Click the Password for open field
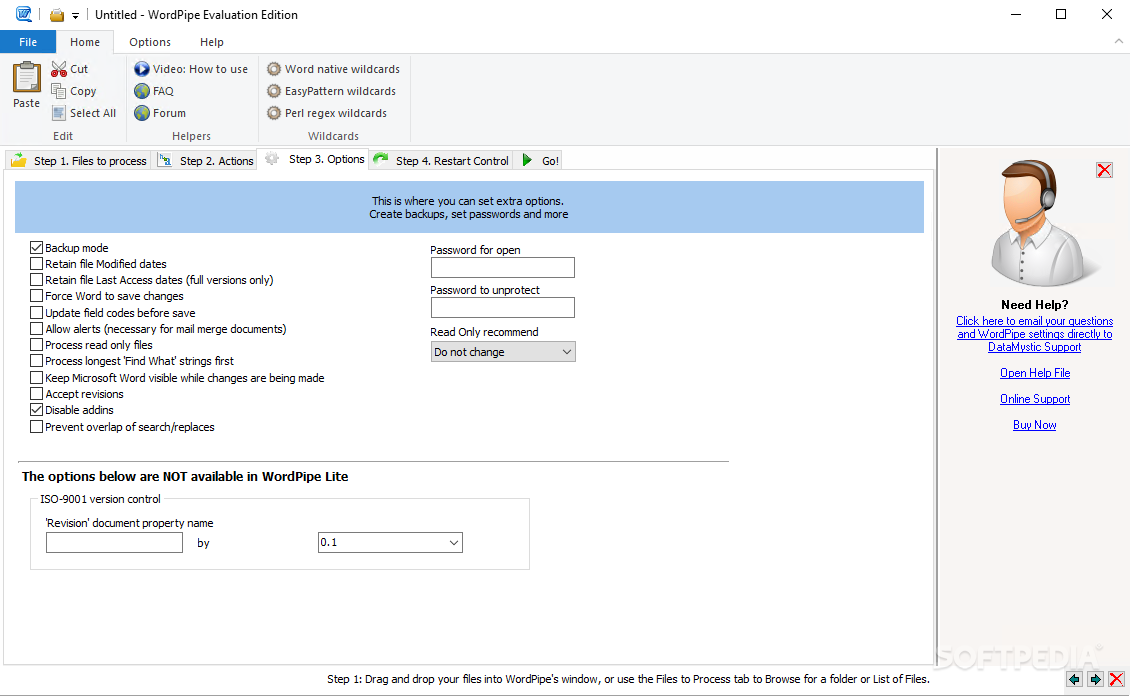 tap(503, 267)
